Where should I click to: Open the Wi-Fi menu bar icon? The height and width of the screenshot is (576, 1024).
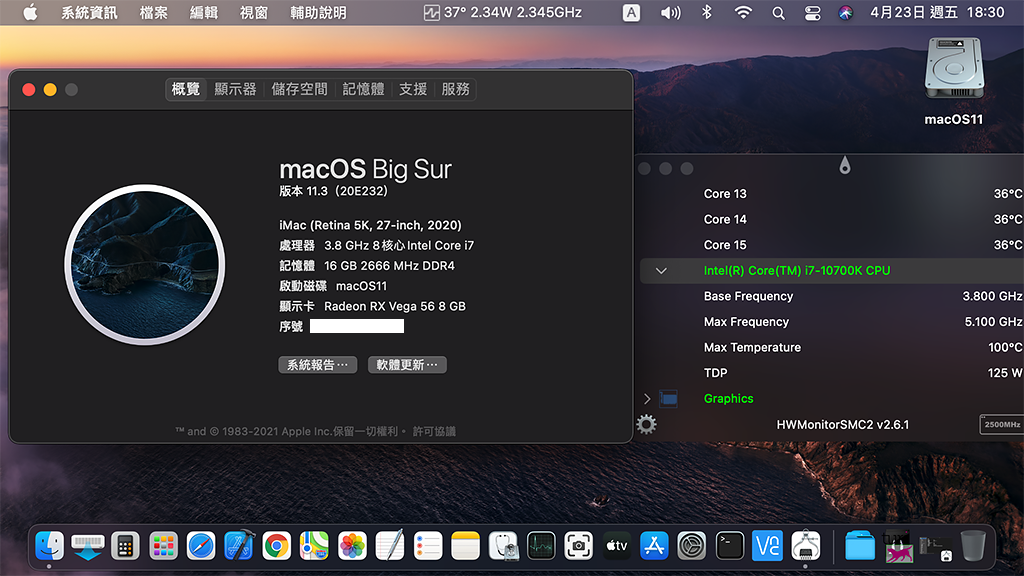[743, 12]
